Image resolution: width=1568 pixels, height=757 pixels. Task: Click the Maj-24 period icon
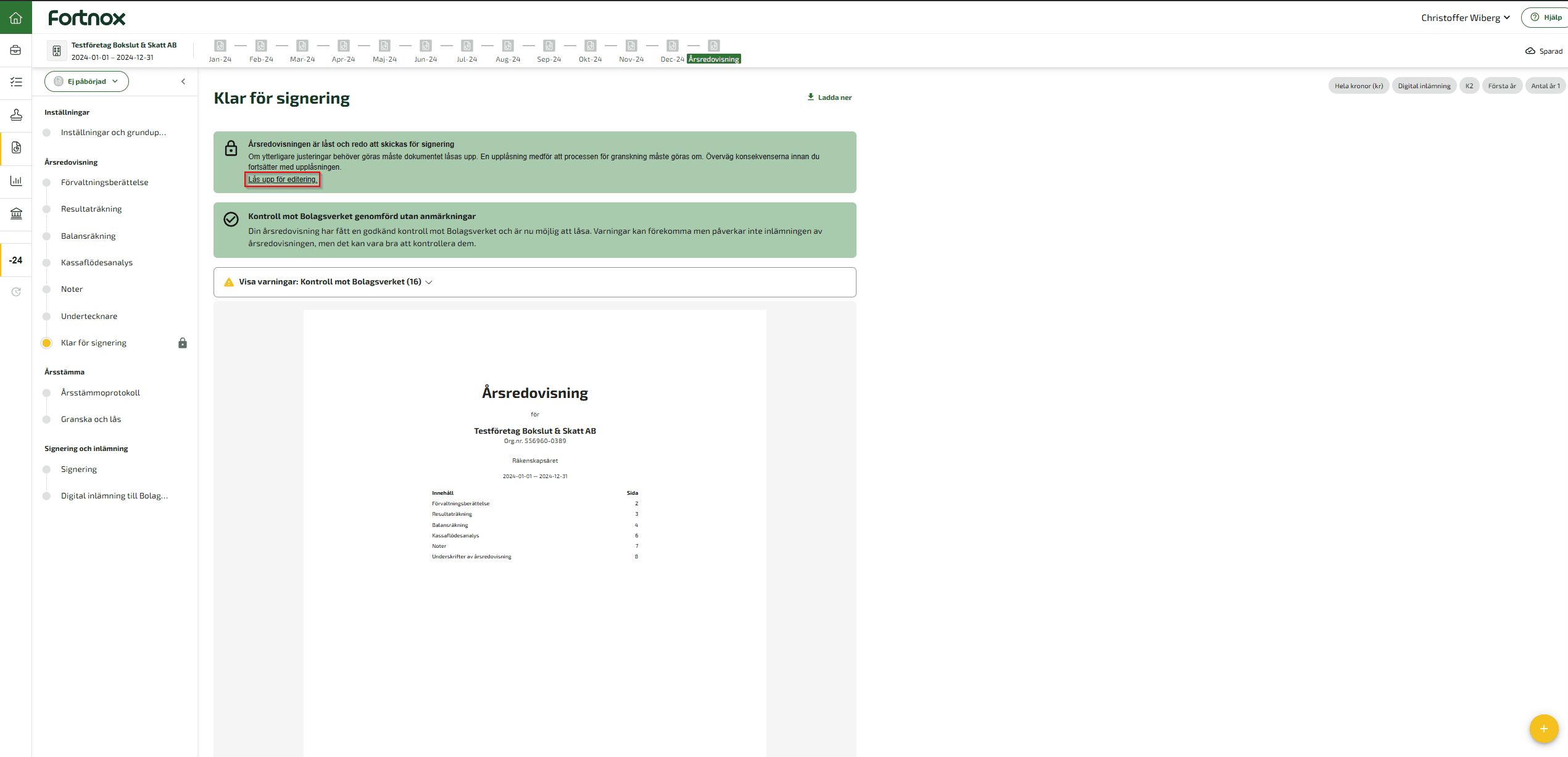click(384, 46)
